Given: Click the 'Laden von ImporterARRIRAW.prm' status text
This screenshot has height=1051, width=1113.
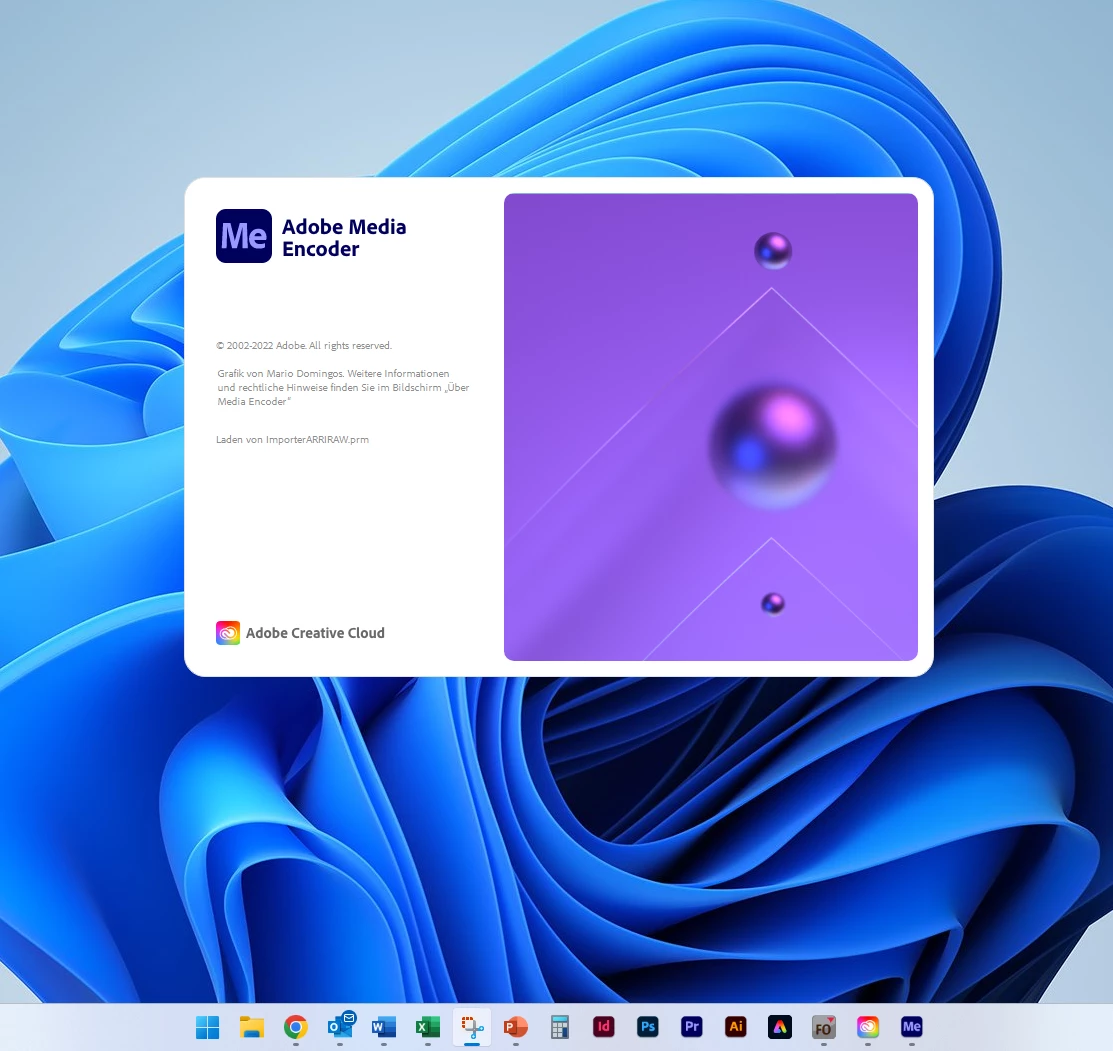Looking at the screenshot, I should [x=292, y=439].
